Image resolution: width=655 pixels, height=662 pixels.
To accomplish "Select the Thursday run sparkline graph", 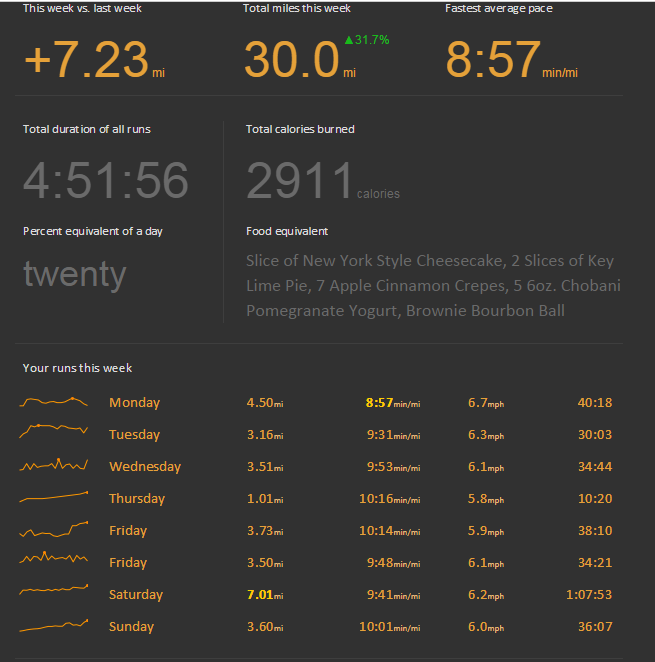I will pyautogui.click(x=54, y=496).
